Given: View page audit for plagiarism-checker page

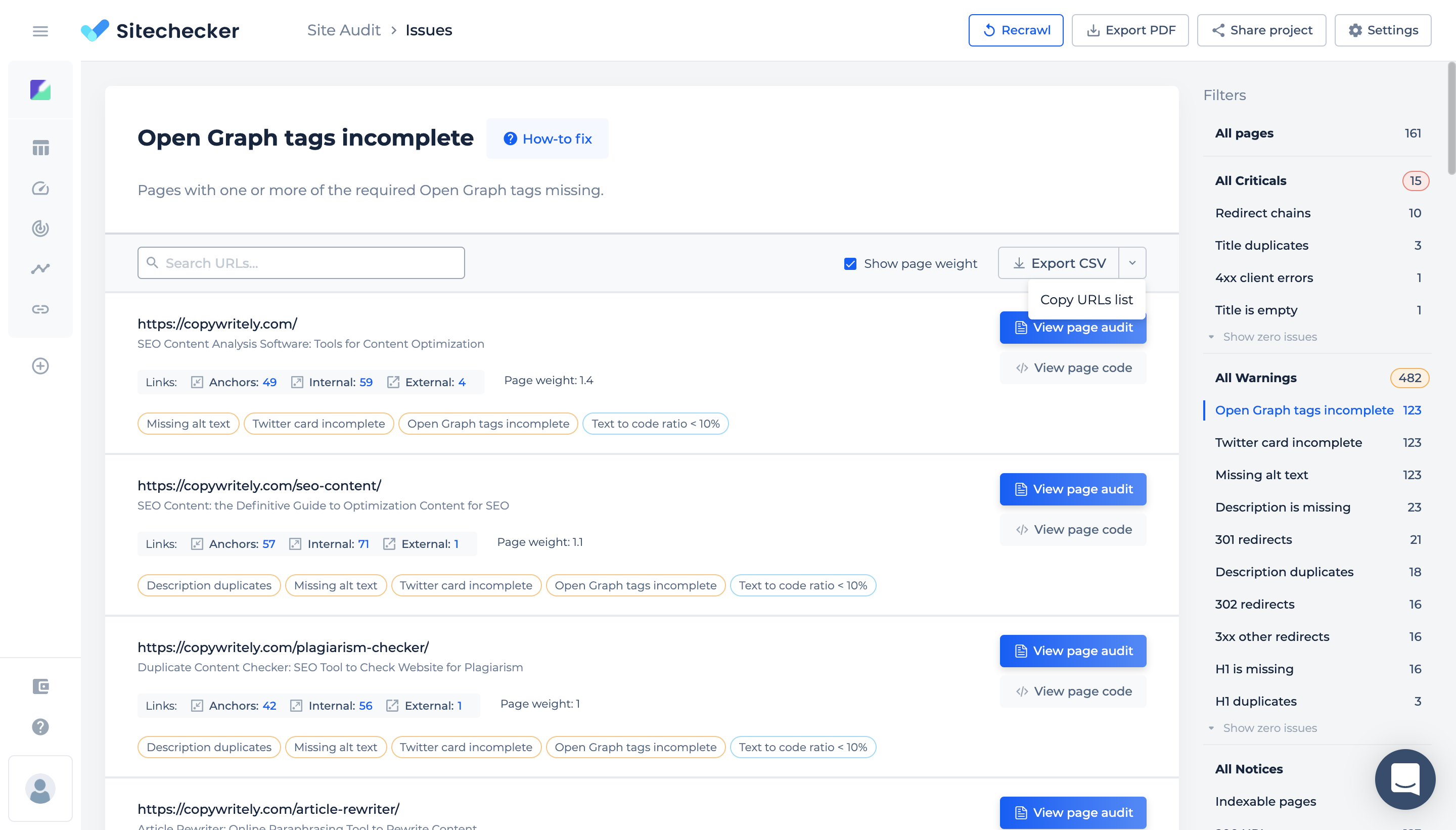Looking at the screenshot, I should (x=1073, y=651).
